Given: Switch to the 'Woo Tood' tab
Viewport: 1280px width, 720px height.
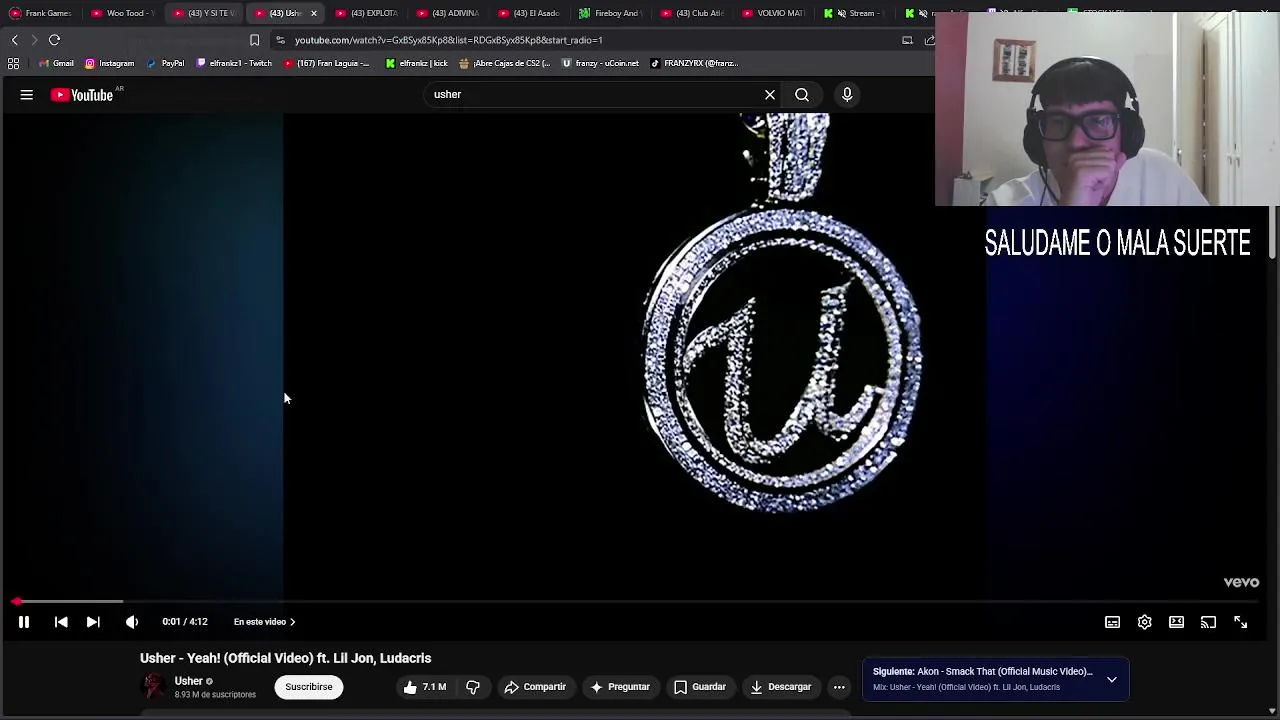Looking at the screenshot, I should (x=124, y=13).
